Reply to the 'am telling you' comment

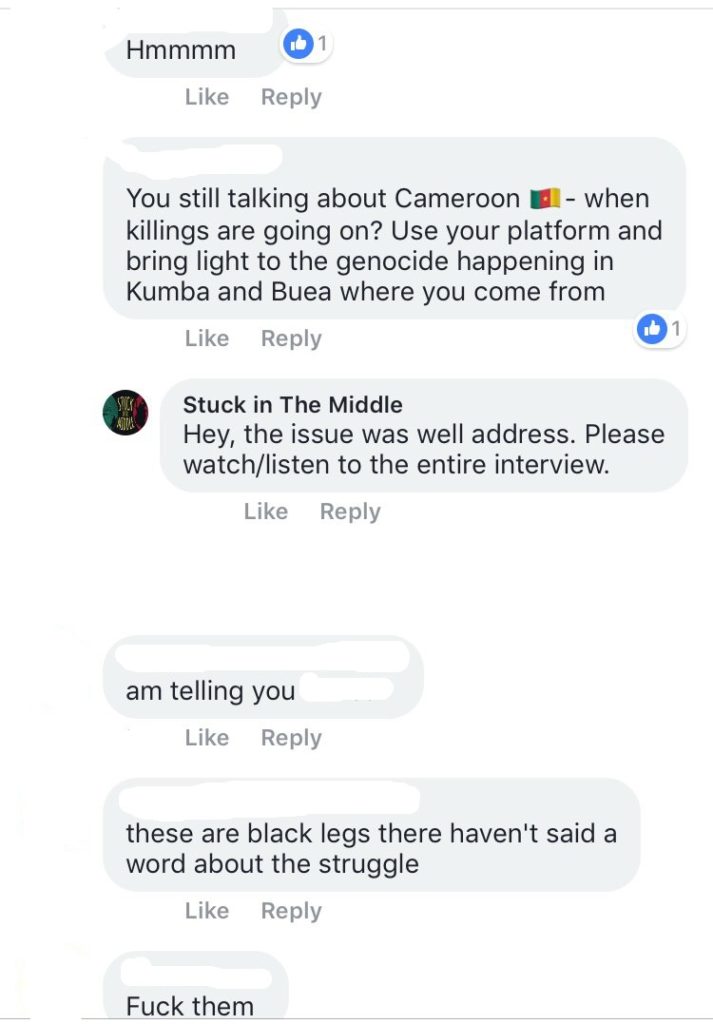[291, 737]
